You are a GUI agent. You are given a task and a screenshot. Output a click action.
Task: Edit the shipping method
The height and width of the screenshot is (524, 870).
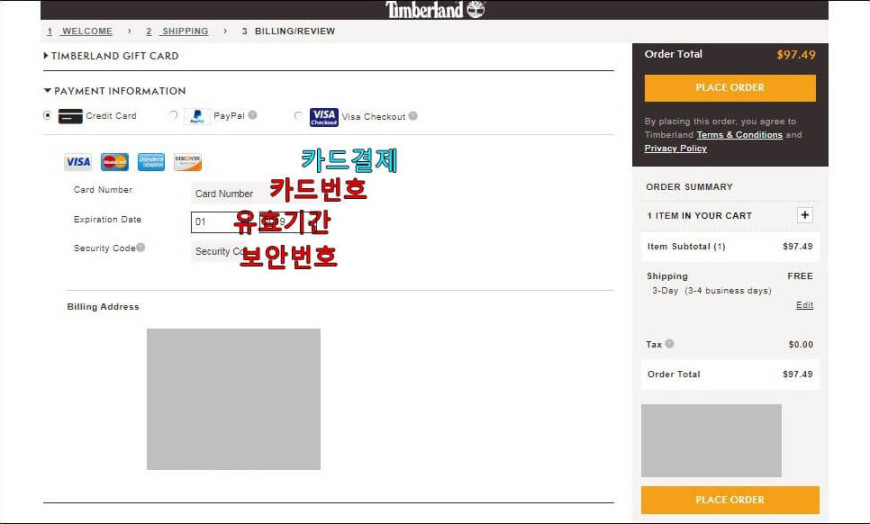804,305
